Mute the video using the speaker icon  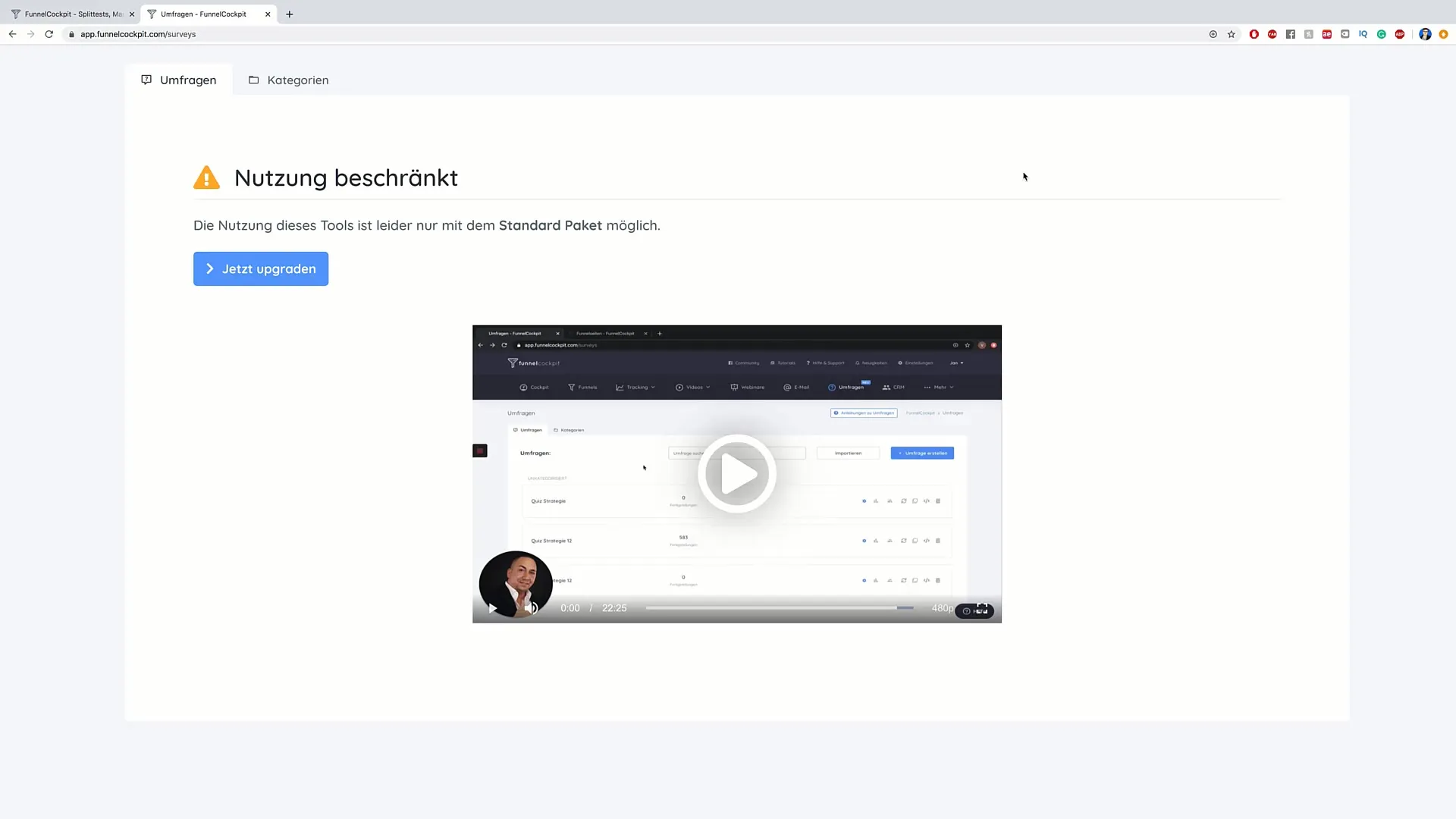tap(532, 608)
